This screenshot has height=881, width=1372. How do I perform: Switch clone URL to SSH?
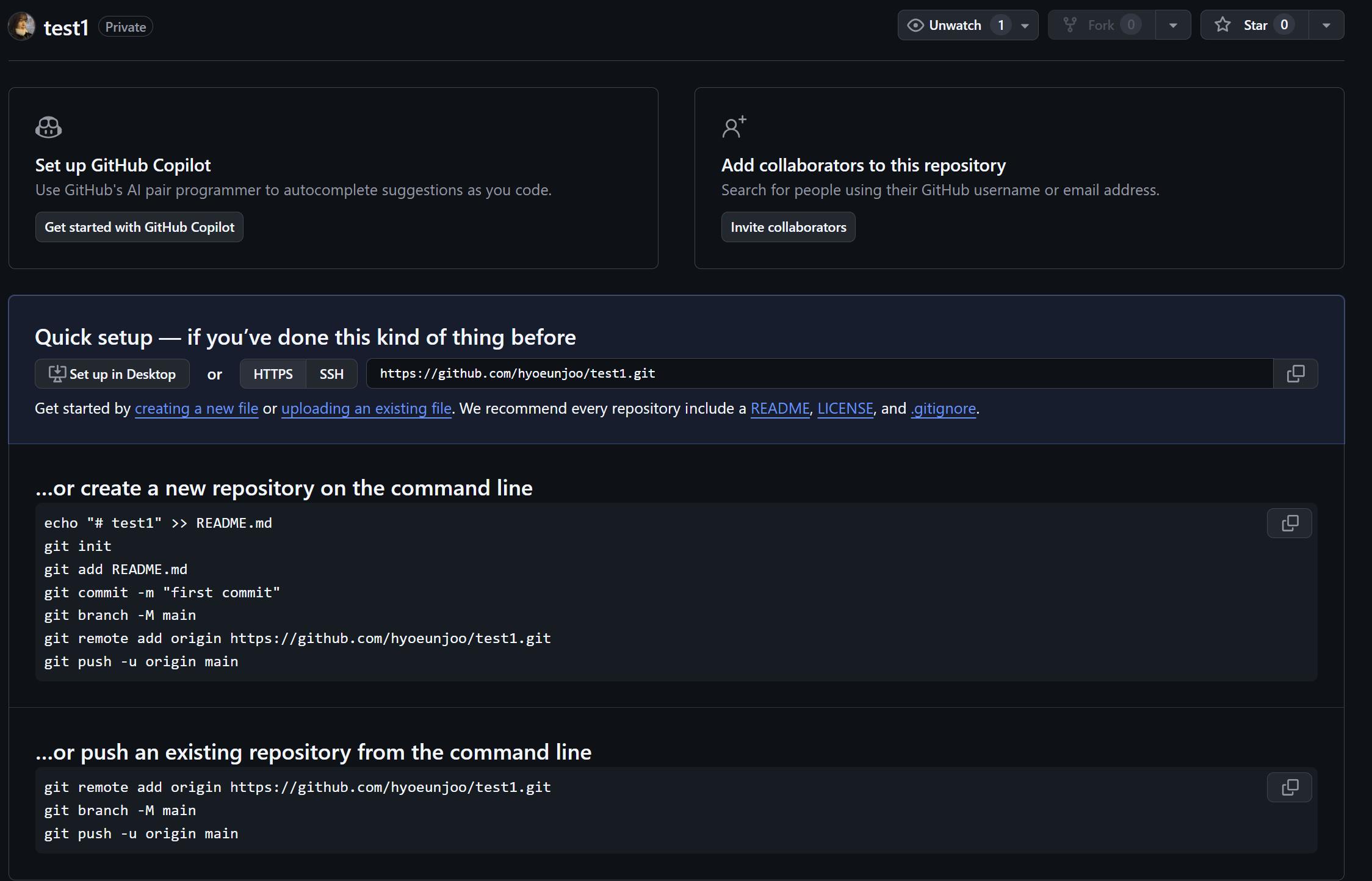pos(331,374)
